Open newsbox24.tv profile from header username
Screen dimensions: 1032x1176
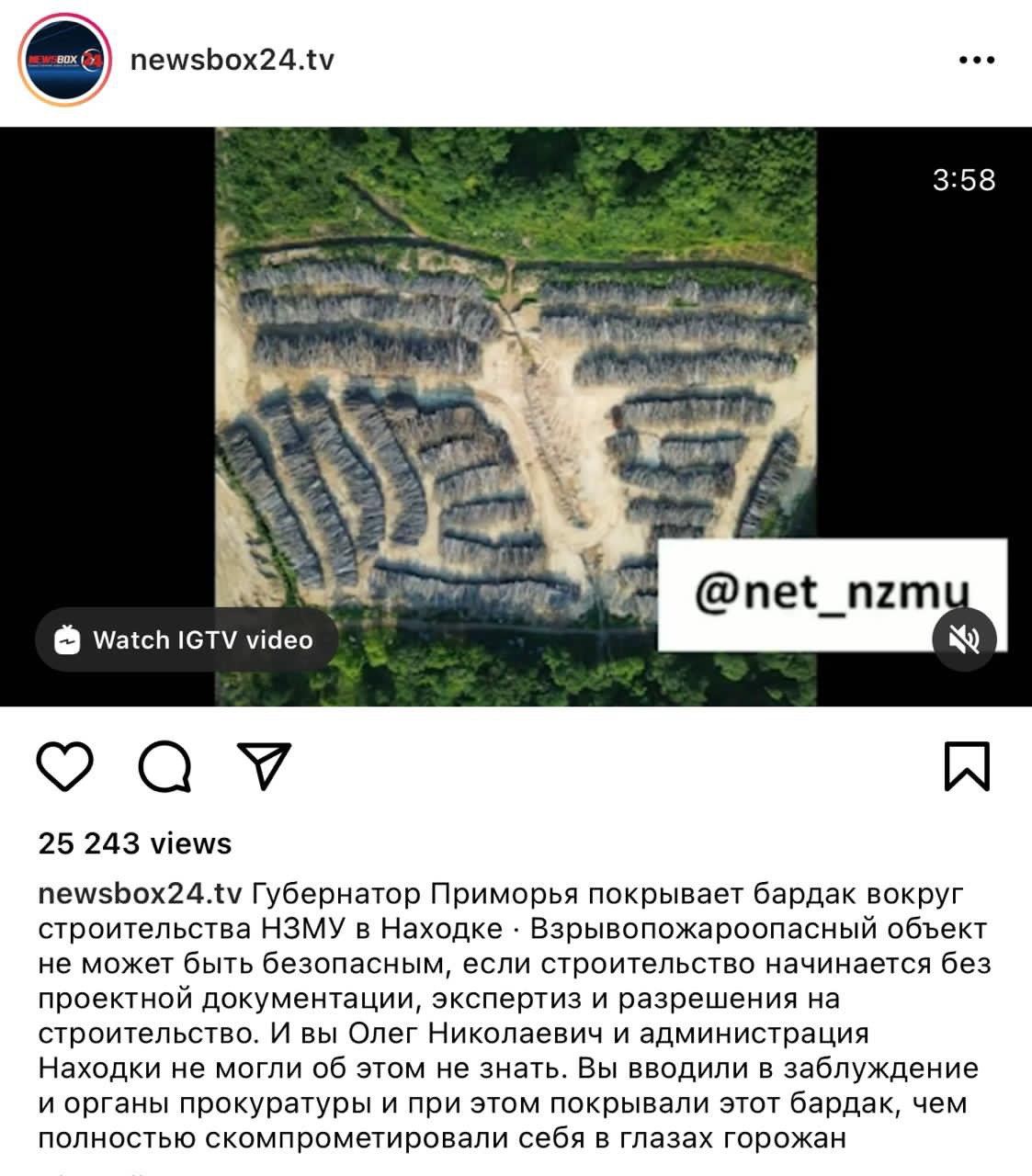click(x=232, y=61)
